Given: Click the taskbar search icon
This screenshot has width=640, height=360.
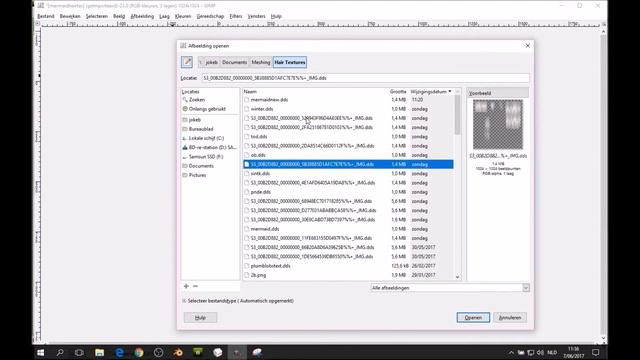Looking at the screenshot, I should coord(60,353).
